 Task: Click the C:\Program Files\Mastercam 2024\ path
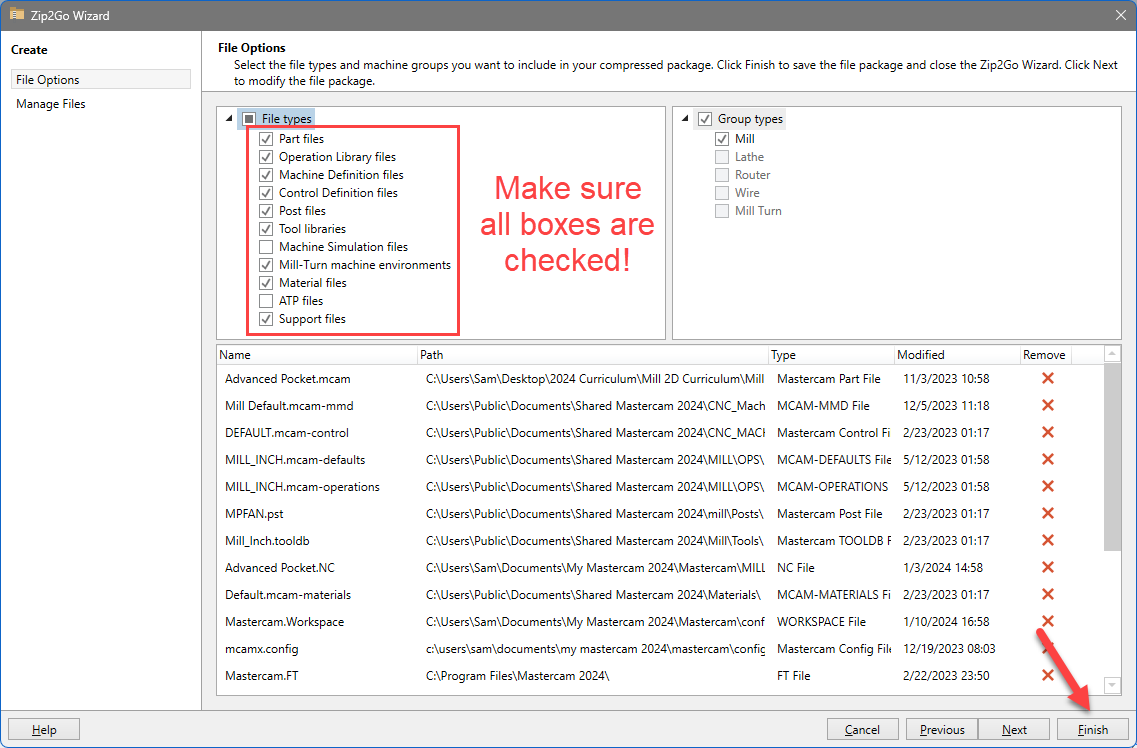pos(517,676)
